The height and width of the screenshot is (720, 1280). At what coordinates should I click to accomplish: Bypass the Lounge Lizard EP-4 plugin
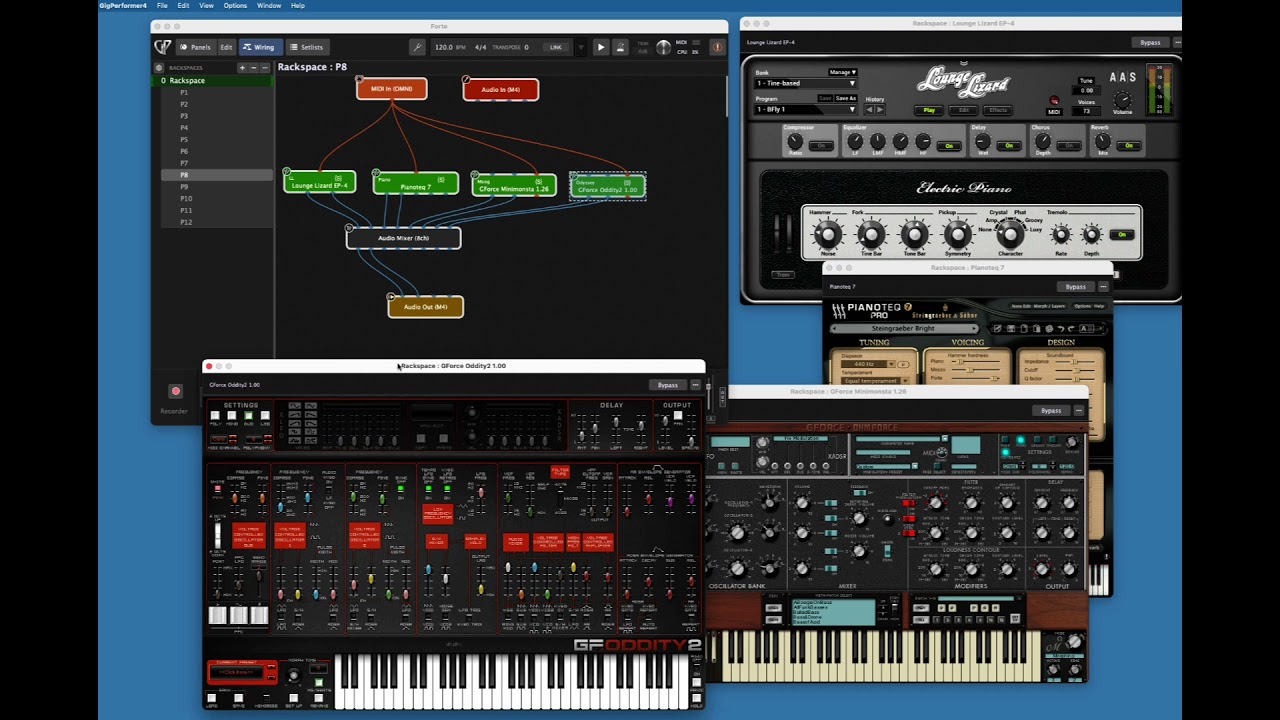[1151, 43]
